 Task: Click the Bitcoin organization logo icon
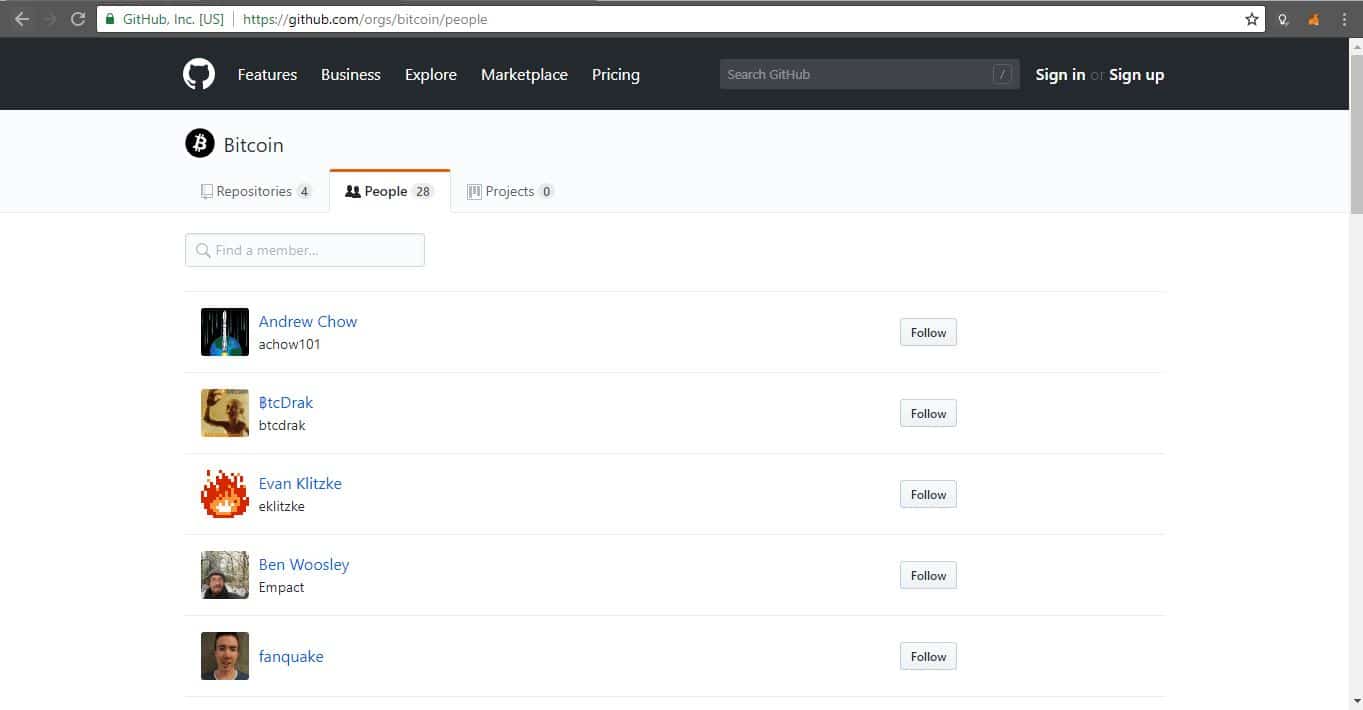[200, 144]
